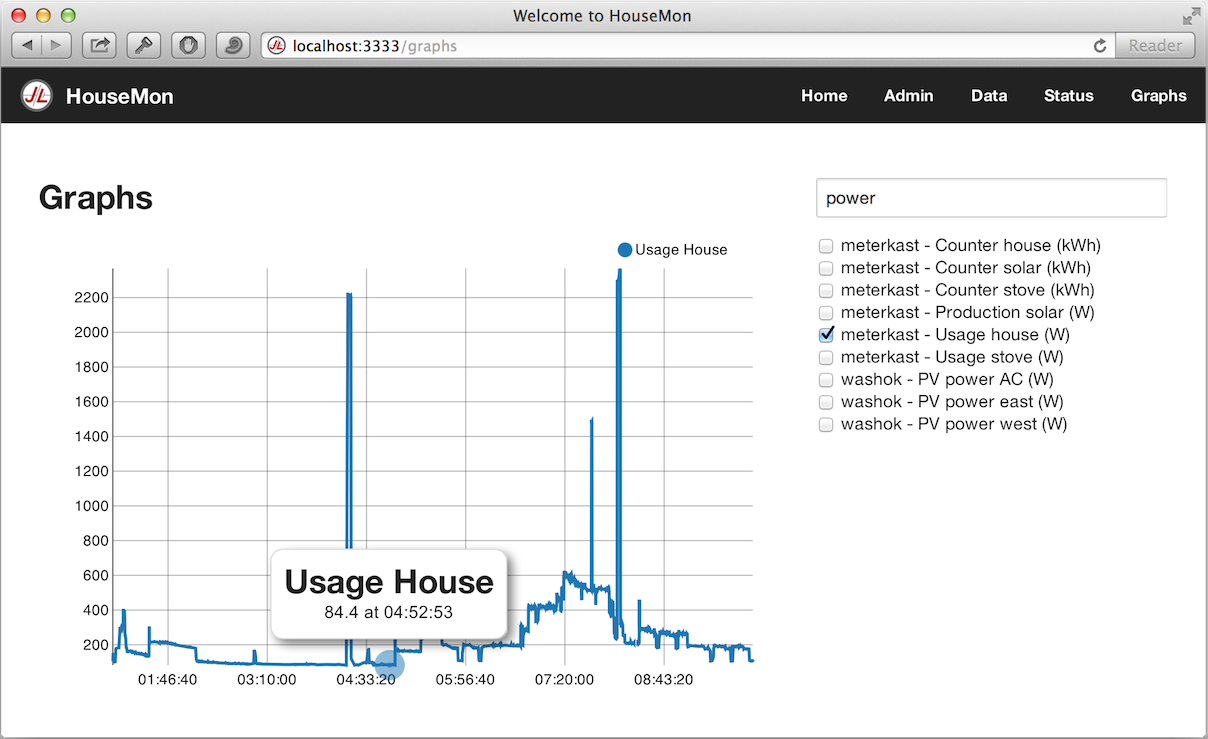The height and width of the screenshot is (739, 1208).
Task: Open the Safari share button
Action: 100,45
